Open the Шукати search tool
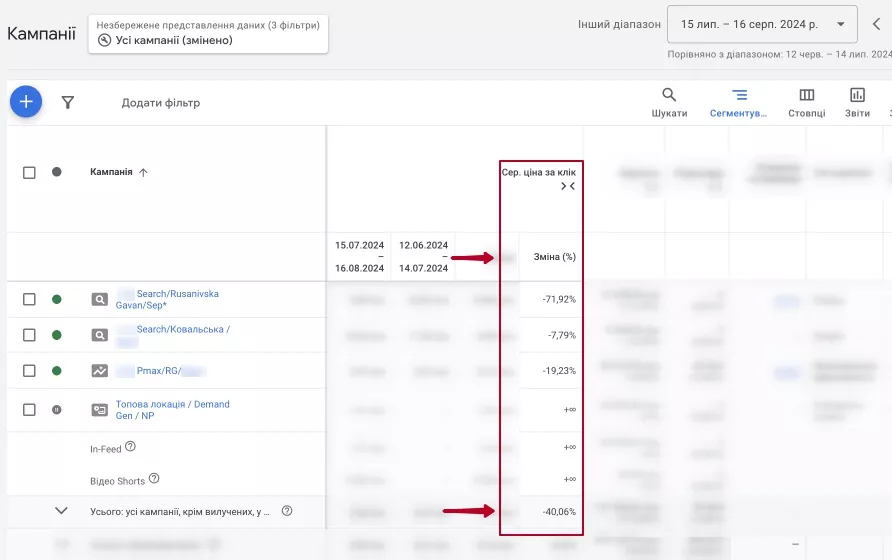The height and width of the screenshot is (560, 892). pos(669,102)
